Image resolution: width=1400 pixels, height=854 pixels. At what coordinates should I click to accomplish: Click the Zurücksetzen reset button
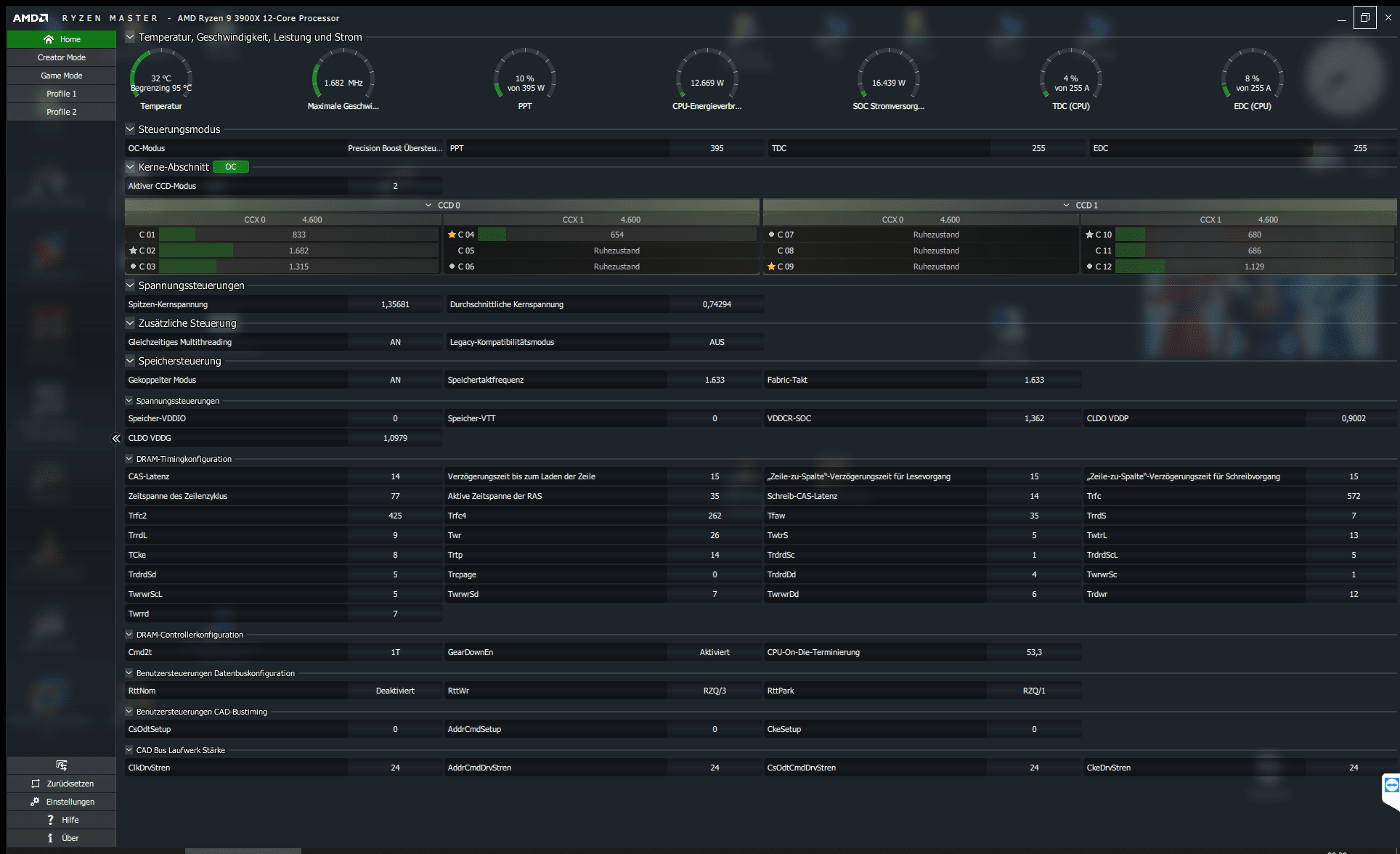point(62,784)
